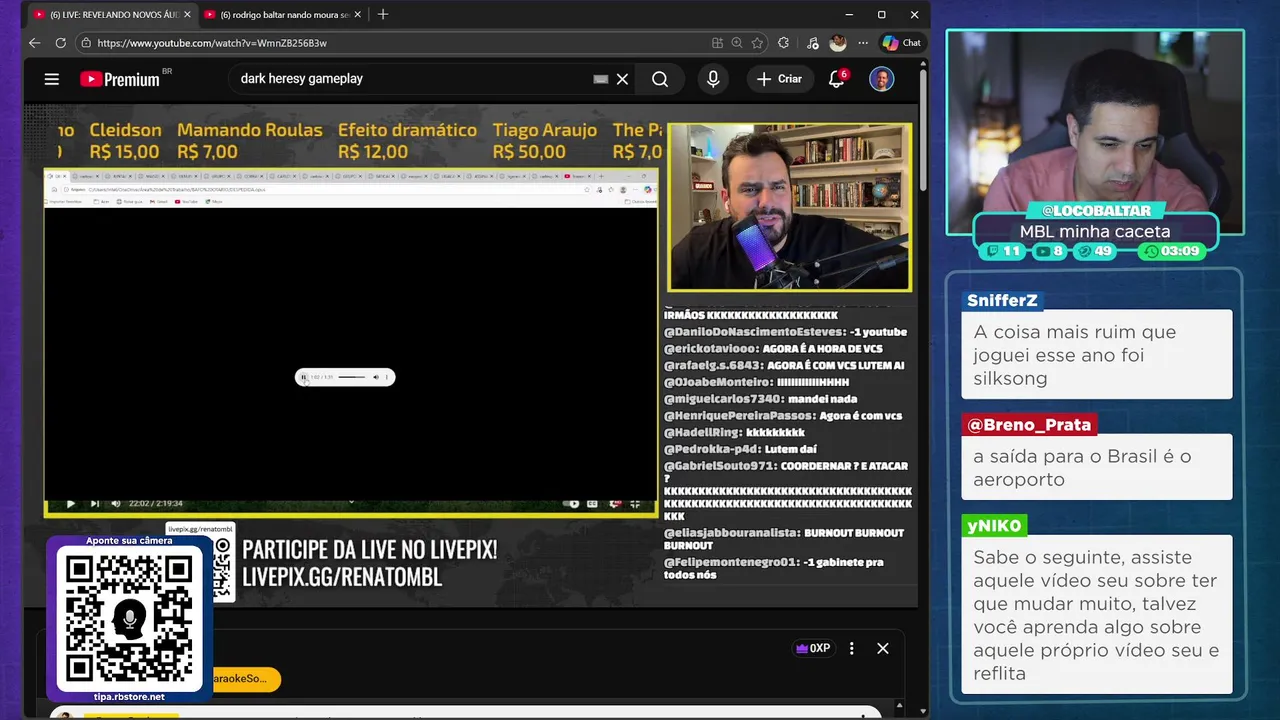Clear the YouTube search box text
This screenshot has width=1280, height=720.
[x=622, y=79]
